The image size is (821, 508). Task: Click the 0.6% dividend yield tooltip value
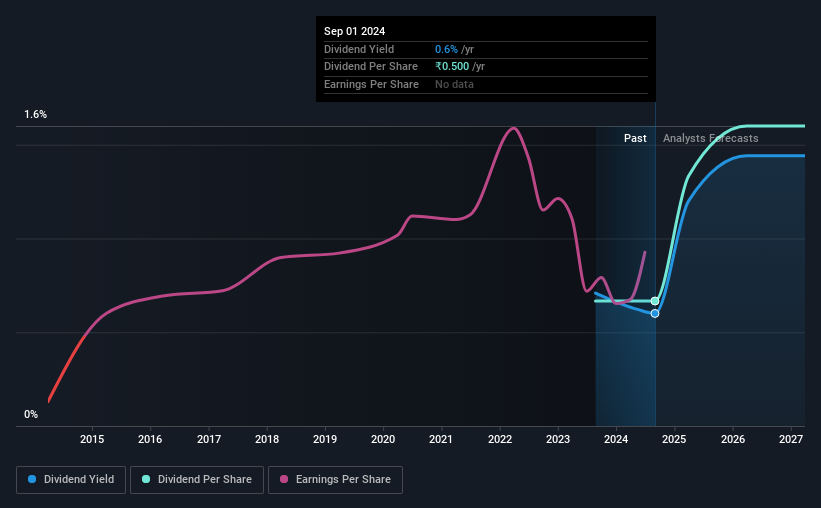point(446,49)
